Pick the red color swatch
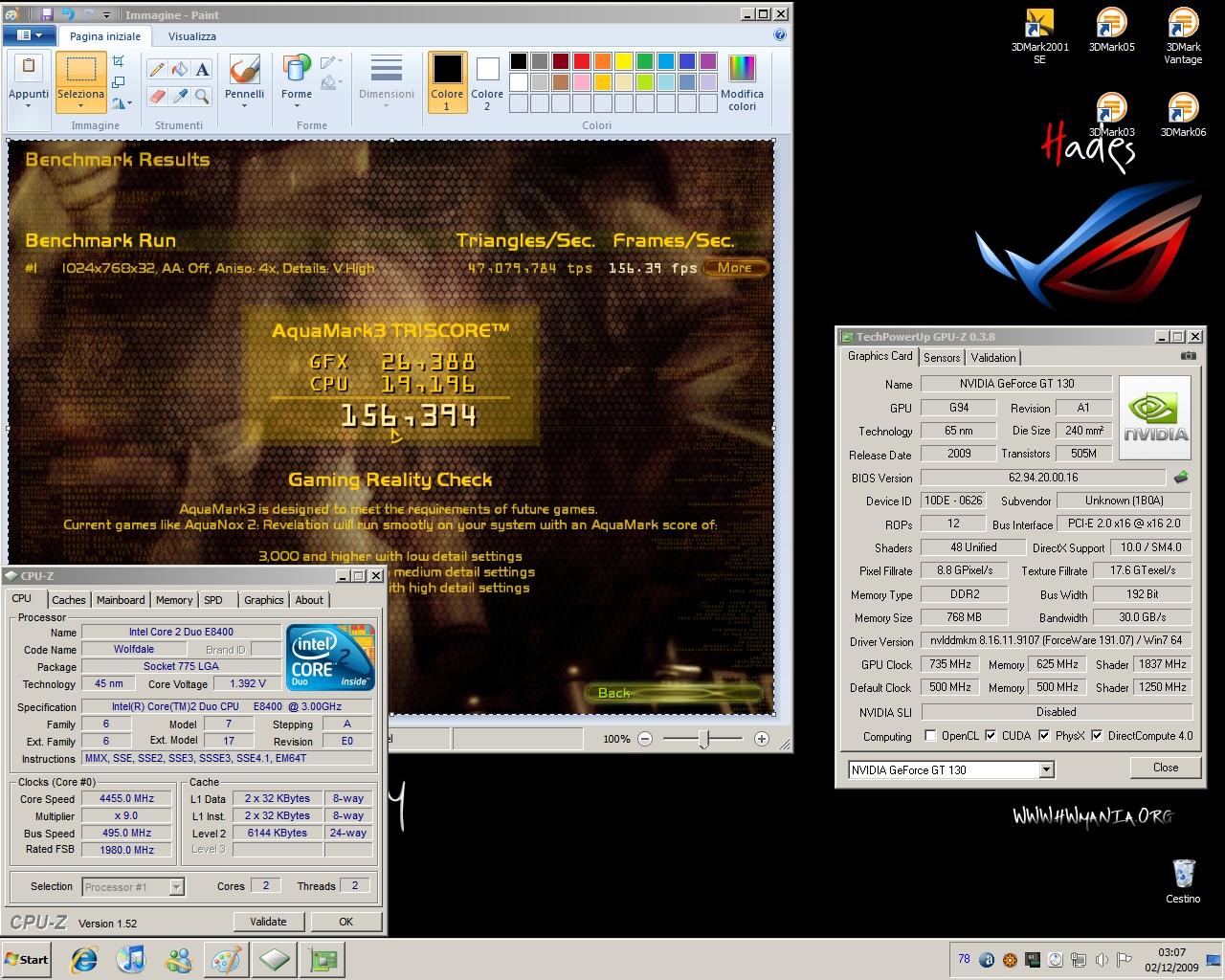Viewport: 1225px width, 980px height. coord(581,61)
